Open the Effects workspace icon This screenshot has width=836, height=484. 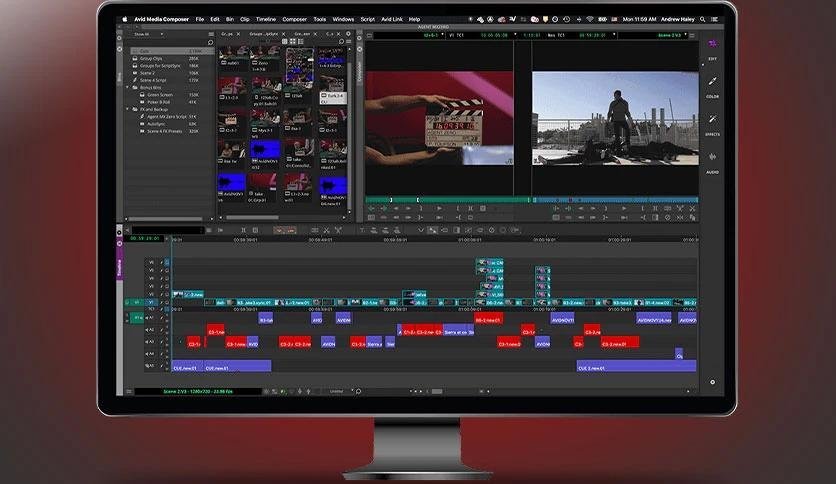click(x=712, y=119)
